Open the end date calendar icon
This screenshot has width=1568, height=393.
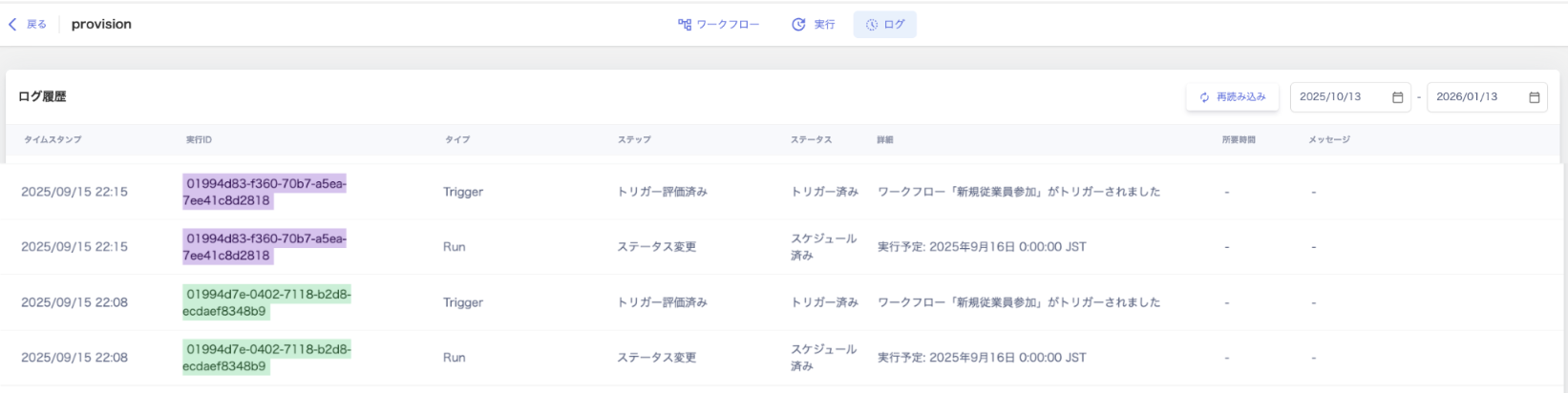[x=1534, y=97]
